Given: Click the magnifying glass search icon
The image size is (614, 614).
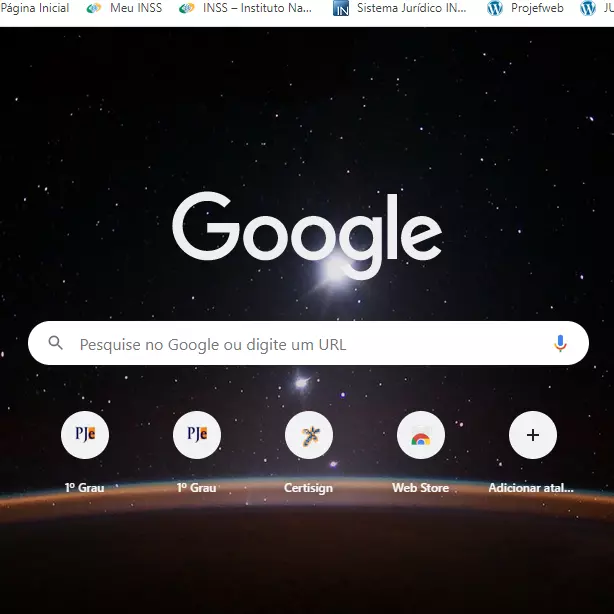Looking at the screenshot, I should (56, 343).
